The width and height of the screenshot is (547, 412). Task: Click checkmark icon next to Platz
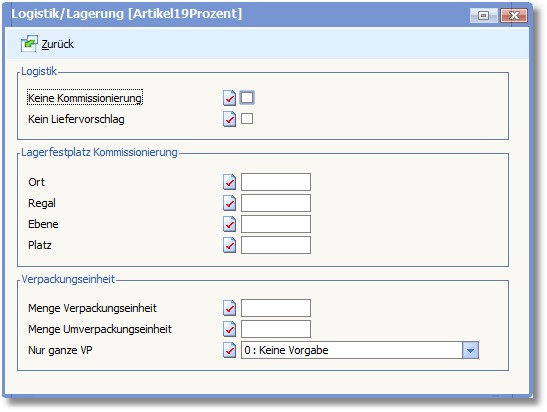coord(230,245)
